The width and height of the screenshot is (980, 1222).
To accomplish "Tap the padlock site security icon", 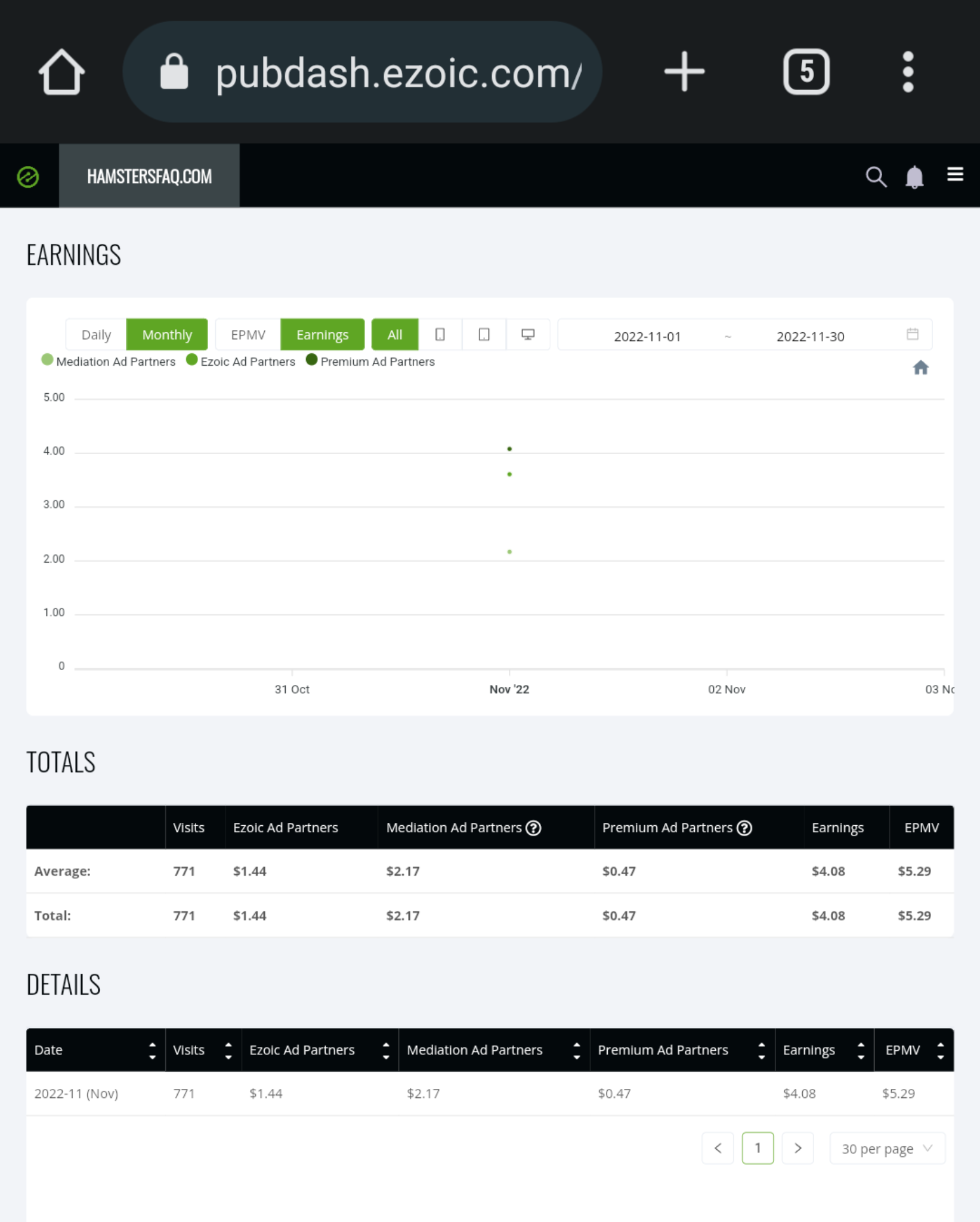I will (174, 72).
